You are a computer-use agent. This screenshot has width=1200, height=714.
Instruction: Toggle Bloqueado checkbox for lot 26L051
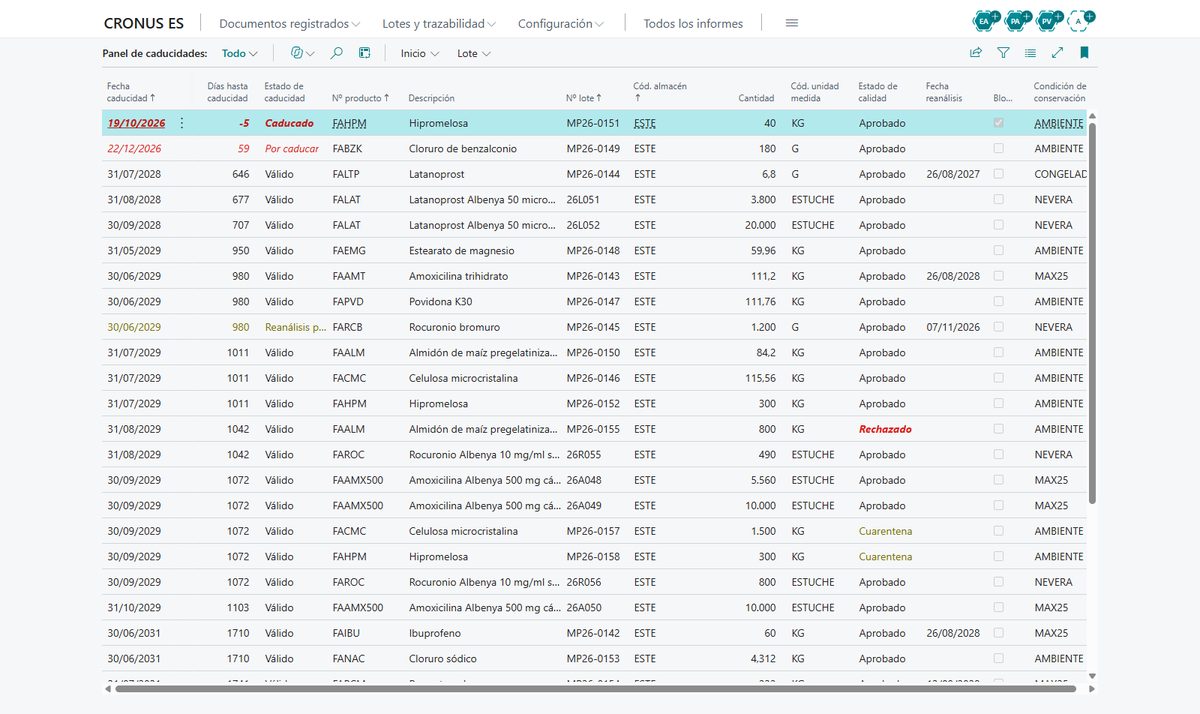pos(999,199)
